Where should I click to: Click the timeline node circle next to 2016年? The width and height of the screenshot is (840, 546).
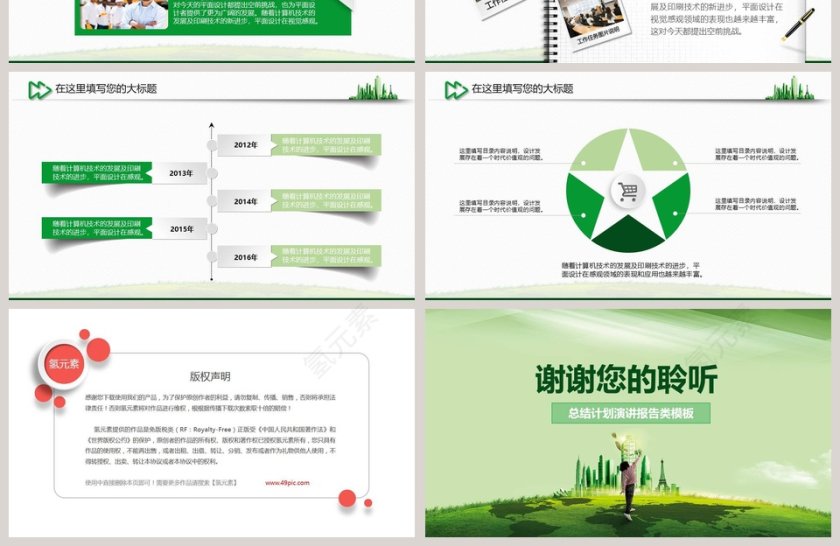click(x=212, y=257)
